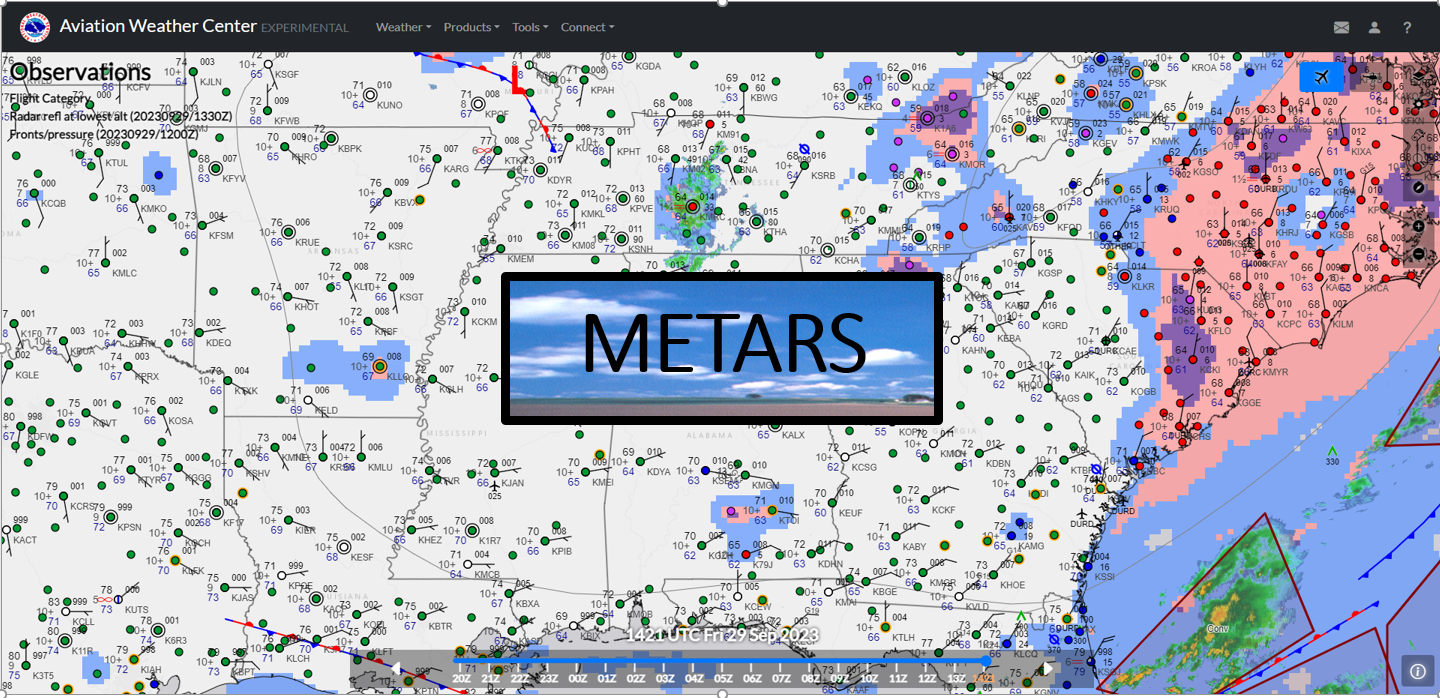Click the KHEZ station label

429,540
